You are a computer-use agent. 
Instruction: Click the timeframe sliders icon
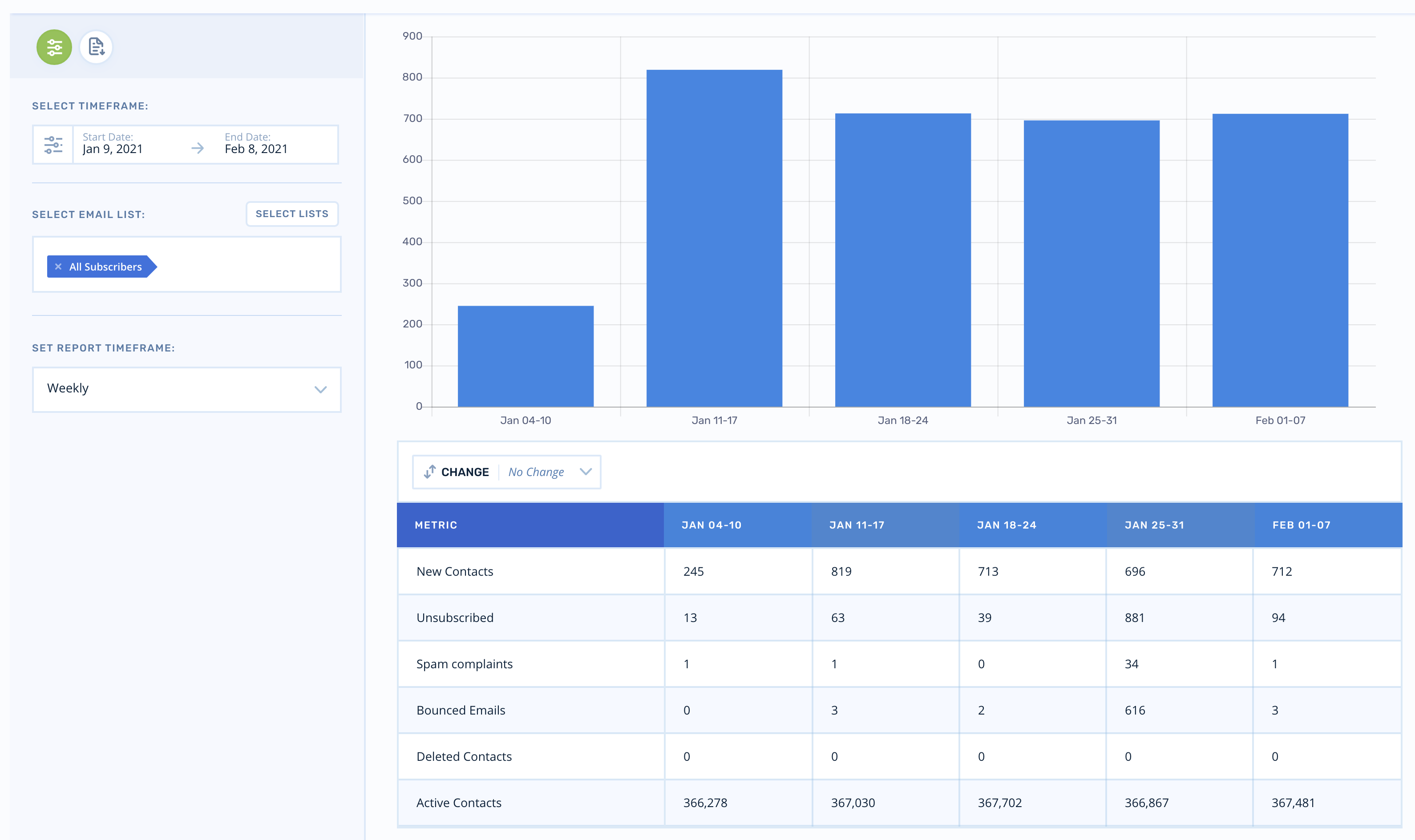tap(53, 145)
